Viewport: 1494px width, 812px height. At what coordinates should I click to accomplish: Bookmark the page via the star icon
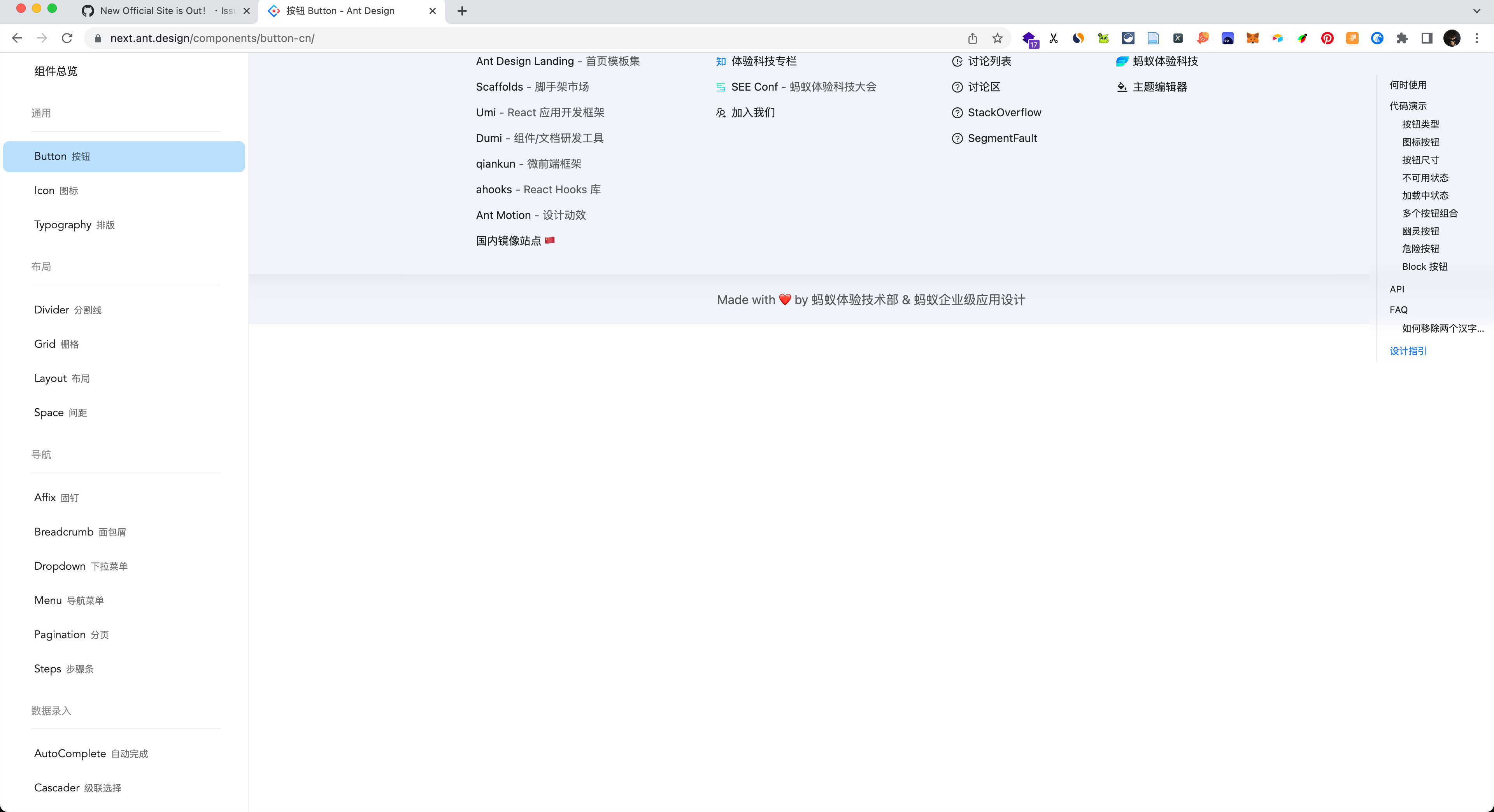point(997,38)
